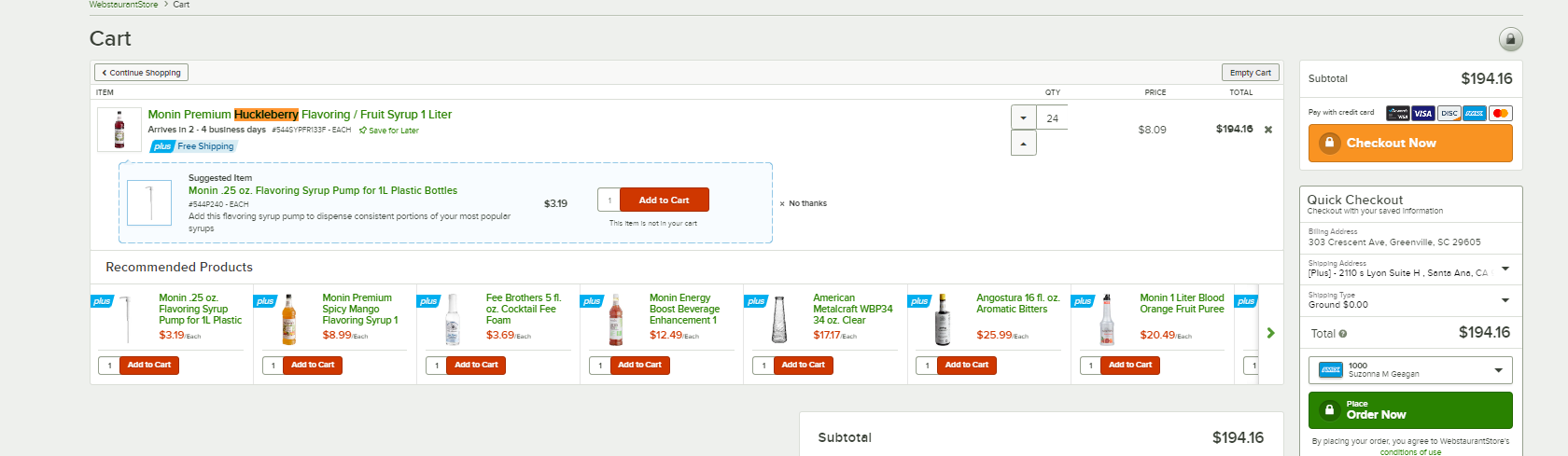Screen dimensions: 1568x456
Task: Click plus badge on Spicy Mango card
Action: (266, 301)
